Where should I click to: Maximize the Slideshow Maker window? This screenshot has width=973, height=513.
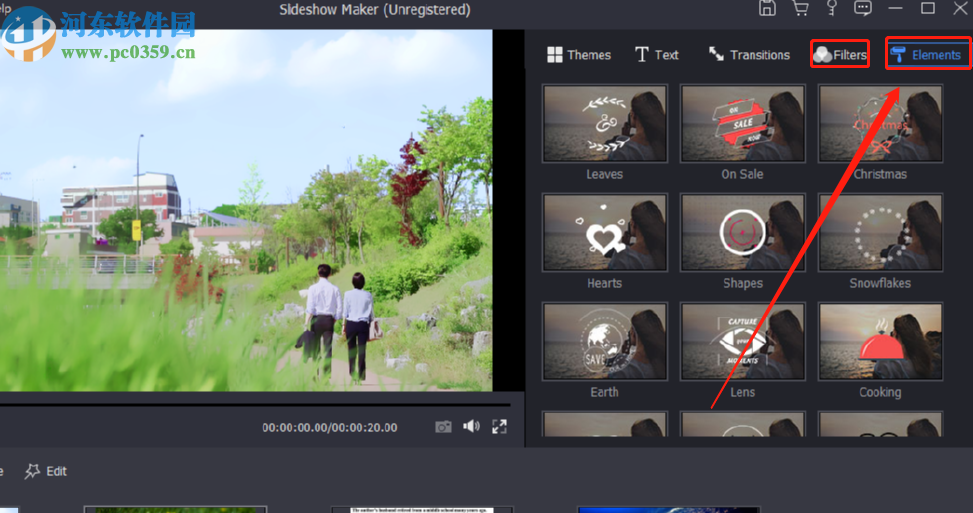pyautogui.click(x=928, y=8)
